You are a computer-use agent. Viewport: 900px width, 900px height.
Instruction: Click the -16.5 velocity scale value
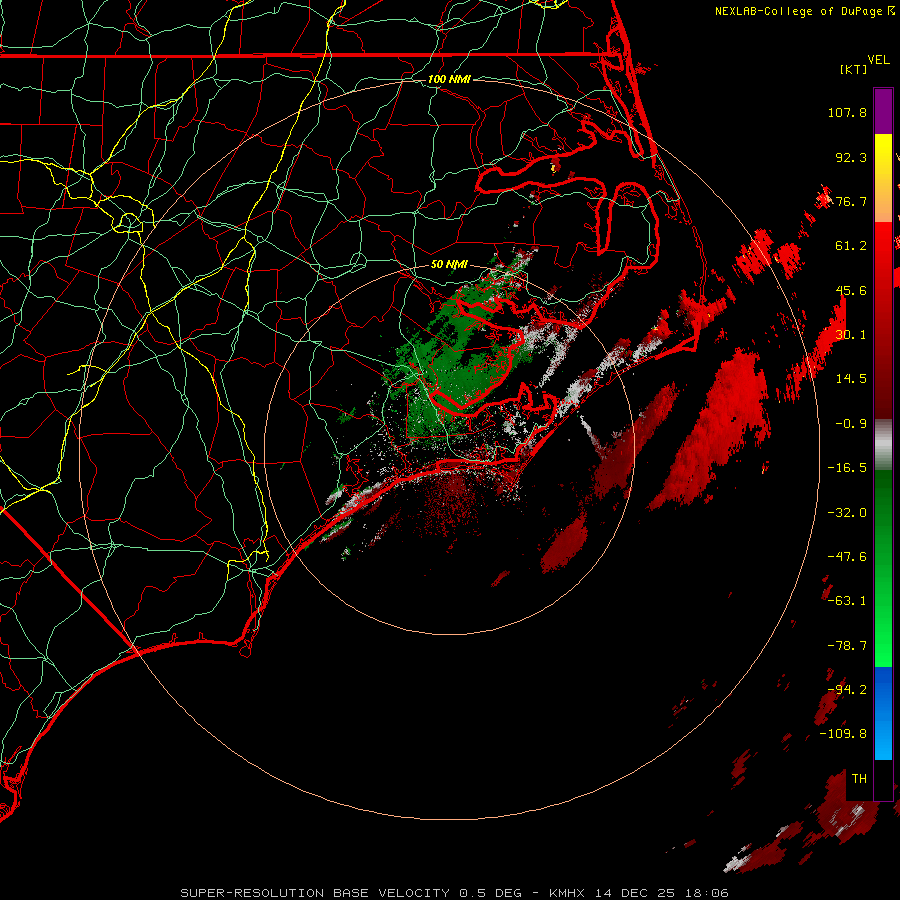[x=847, y=468]
